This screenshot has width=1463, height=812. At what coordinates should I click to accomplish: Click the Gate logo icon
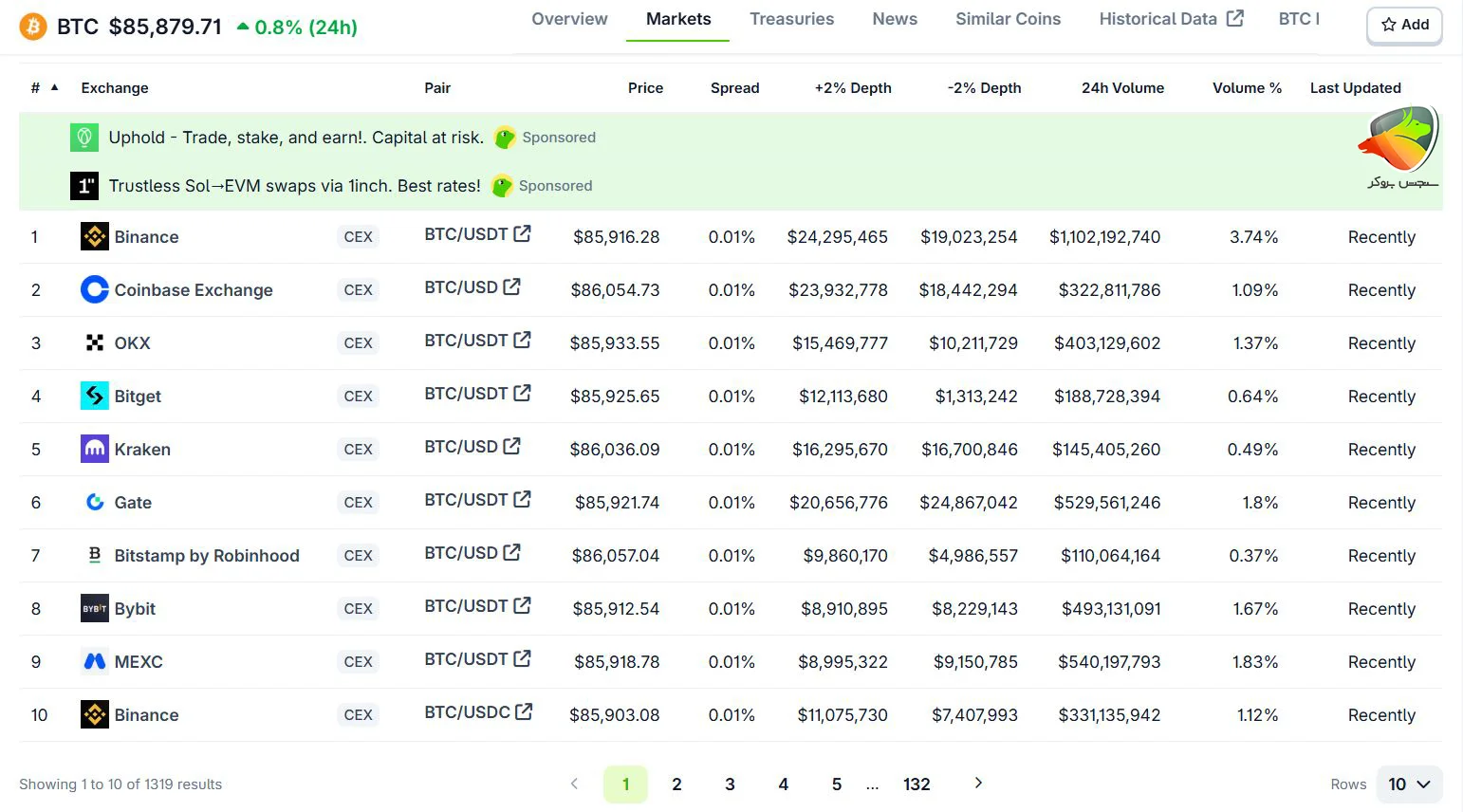click(95, 502)
